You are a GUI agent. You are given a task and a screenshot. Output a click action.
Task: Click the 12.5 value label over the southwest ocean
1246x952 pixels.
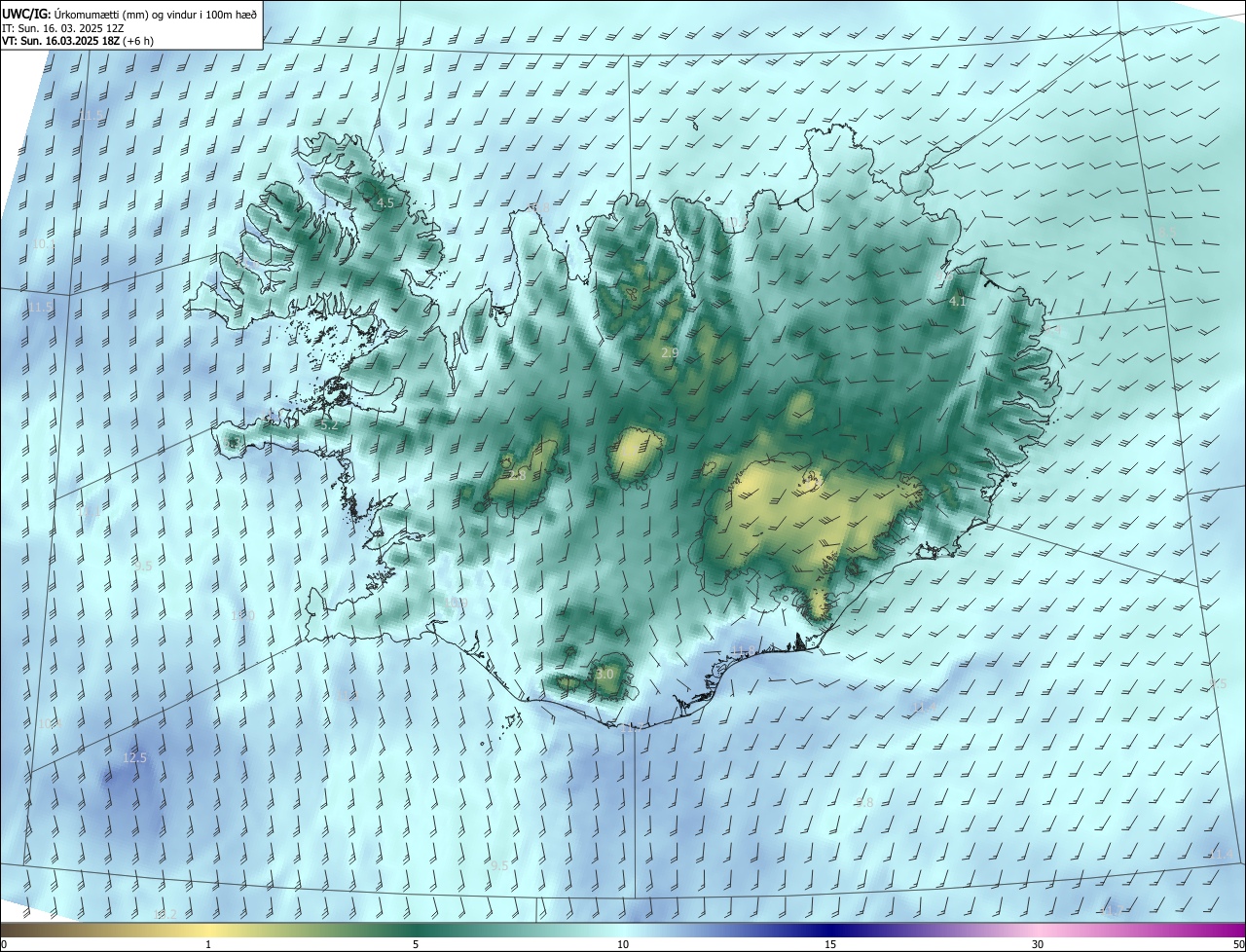134,758
